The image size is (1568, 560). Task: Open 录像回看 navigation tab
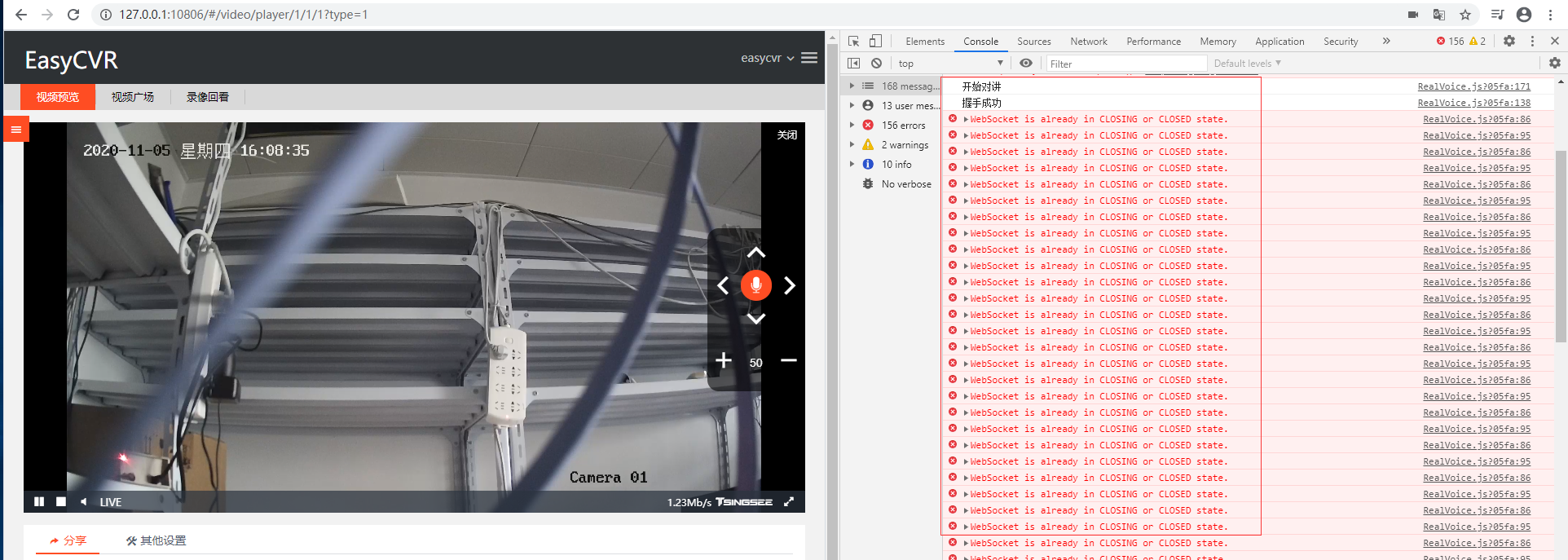tap(208, 97)
